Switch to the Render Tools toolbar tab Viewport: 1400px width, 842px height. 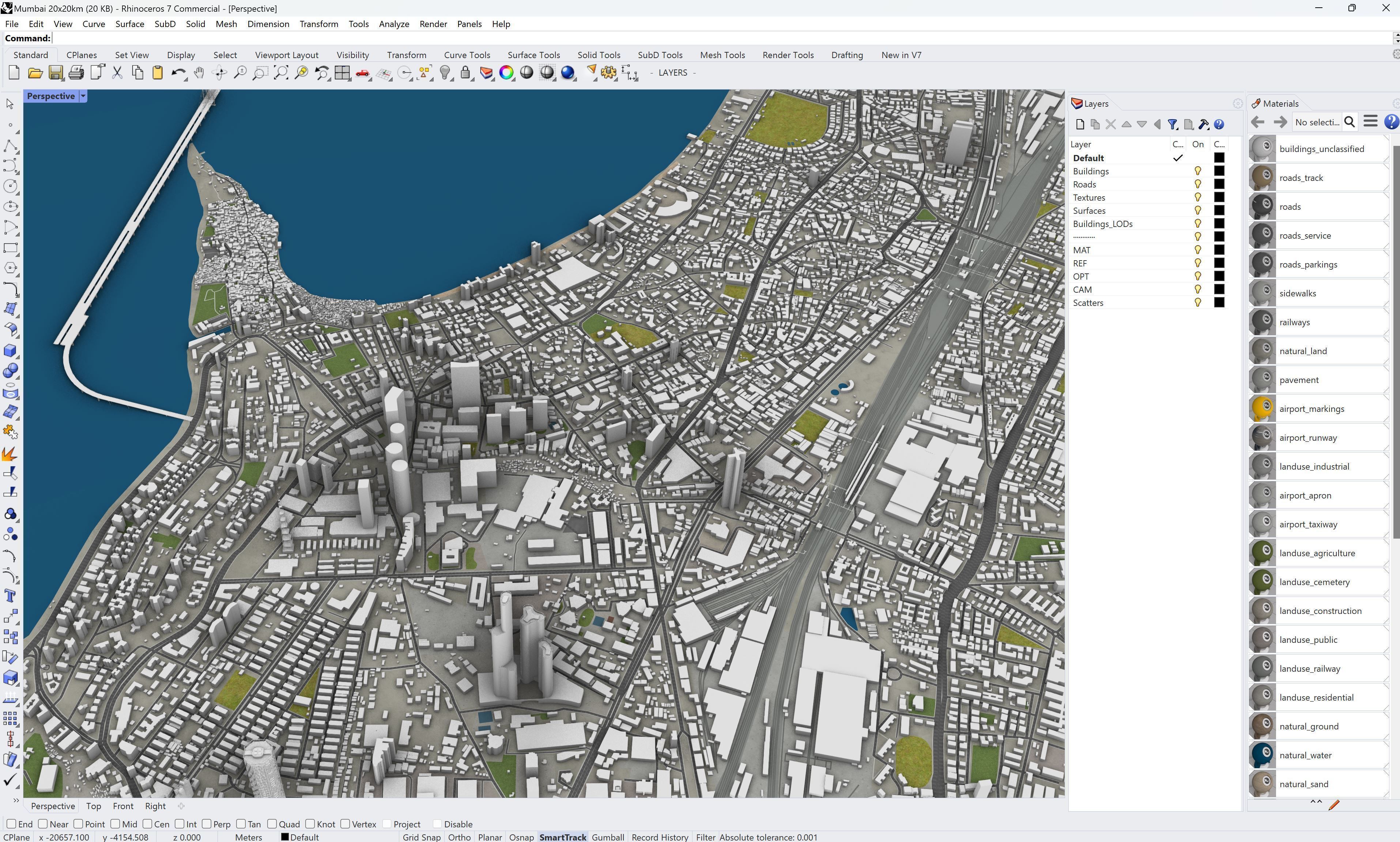click(788, 55)
